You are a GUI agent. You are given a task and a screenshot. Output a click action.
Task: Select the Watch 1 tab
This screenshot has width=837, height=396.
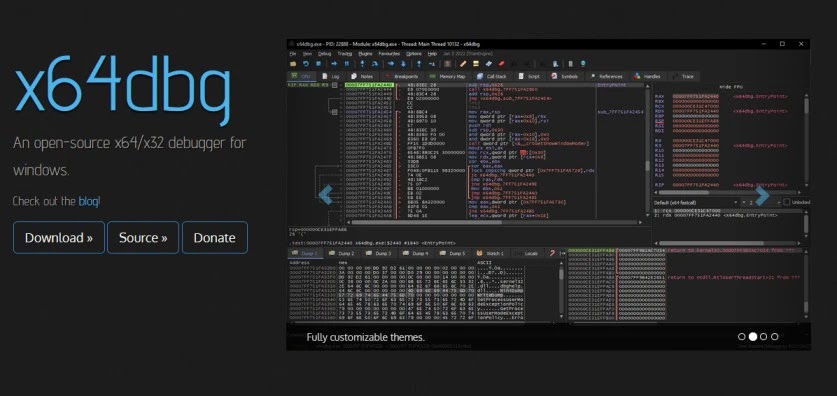(x=491, y=254)
